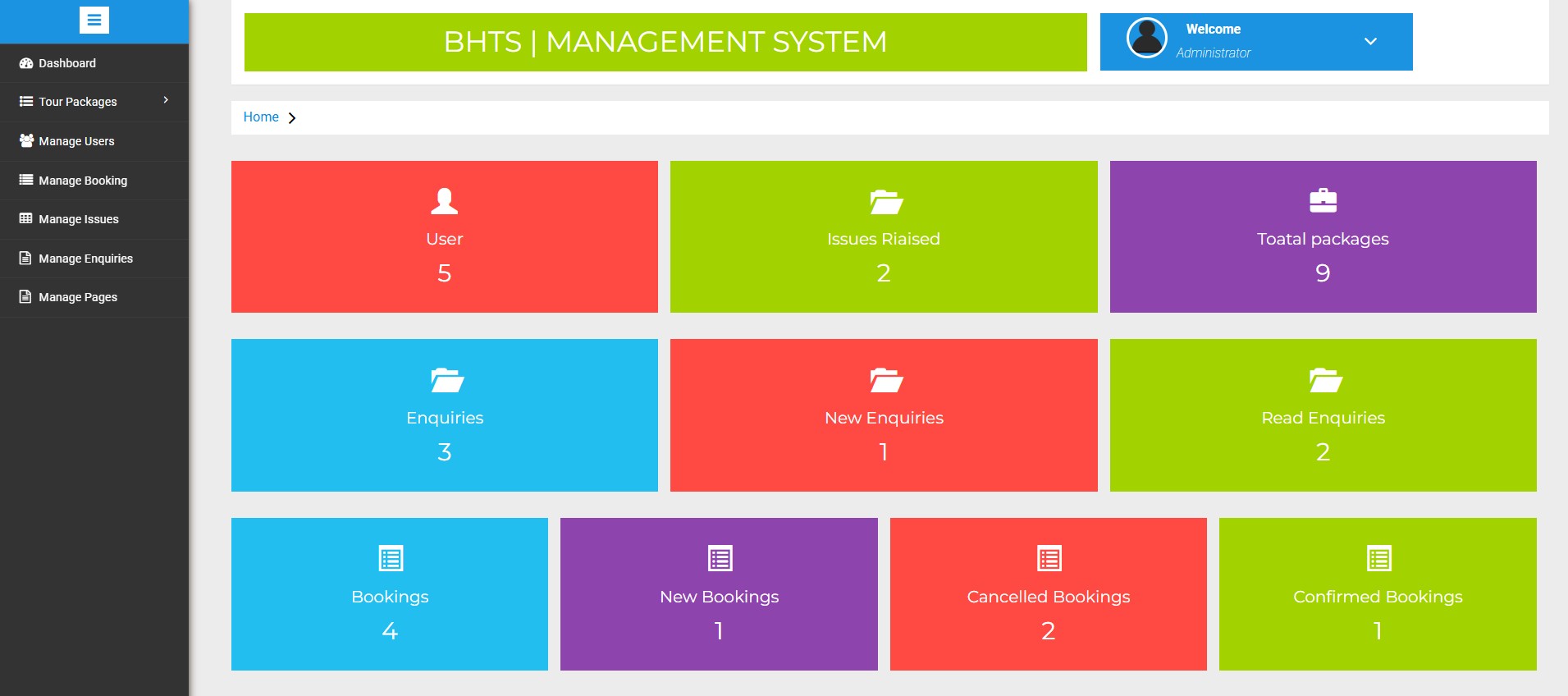Screen dimensions: 1568x696
Task: Click the Issues Riaised count 2
Action: (x=884, y=273)
